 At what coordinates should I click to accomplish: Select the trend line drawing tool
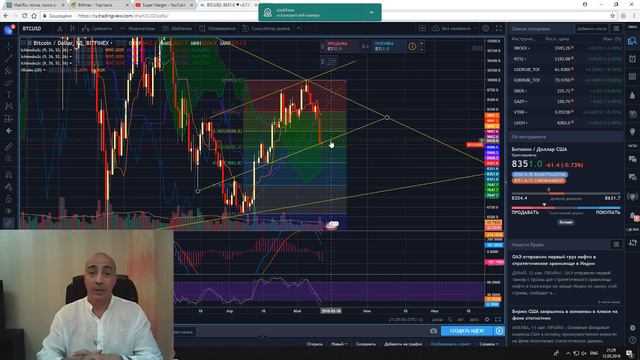point(9,58)
